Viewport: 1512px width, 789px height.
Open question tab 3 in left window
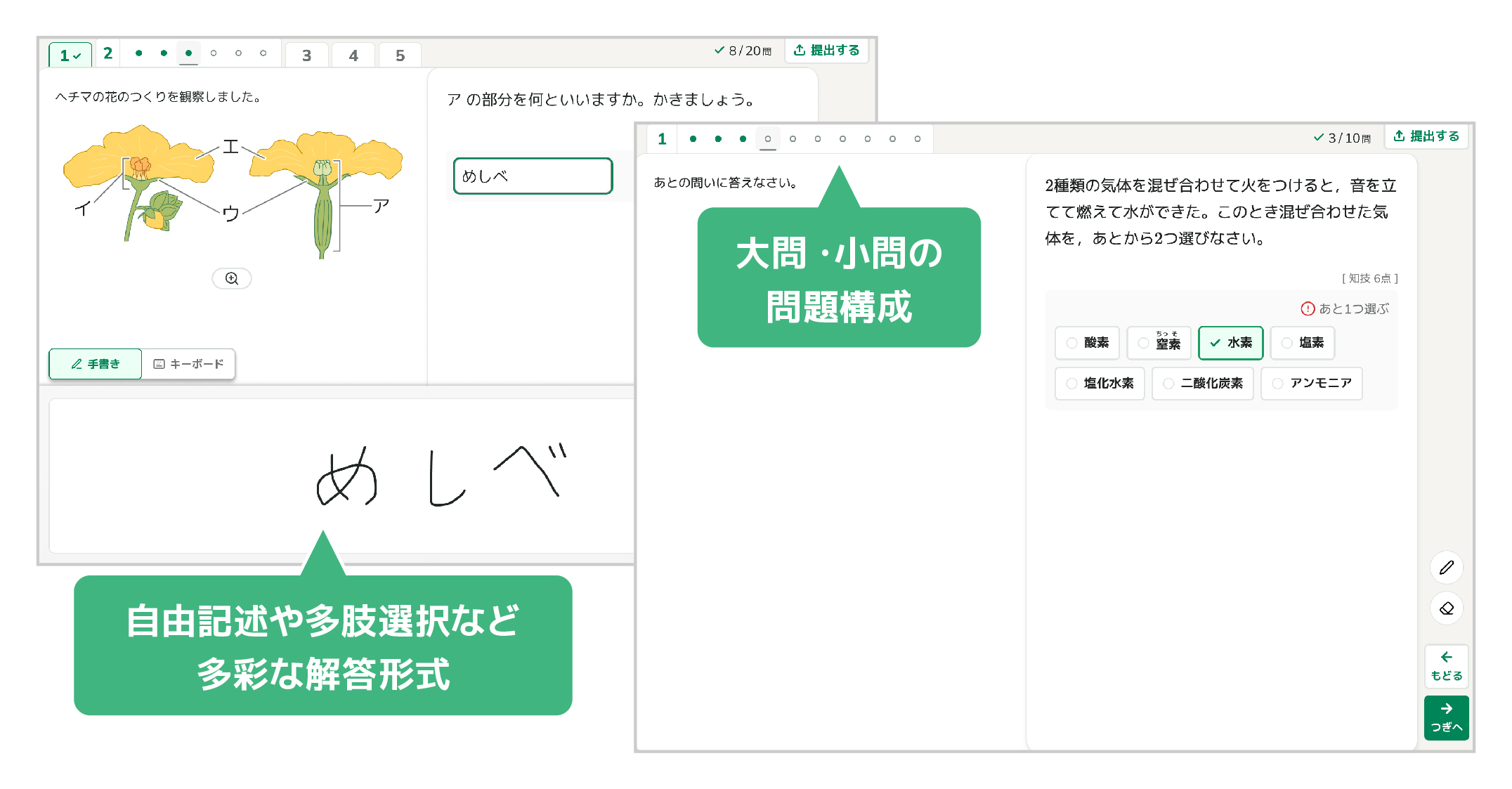tap(306, 56)
